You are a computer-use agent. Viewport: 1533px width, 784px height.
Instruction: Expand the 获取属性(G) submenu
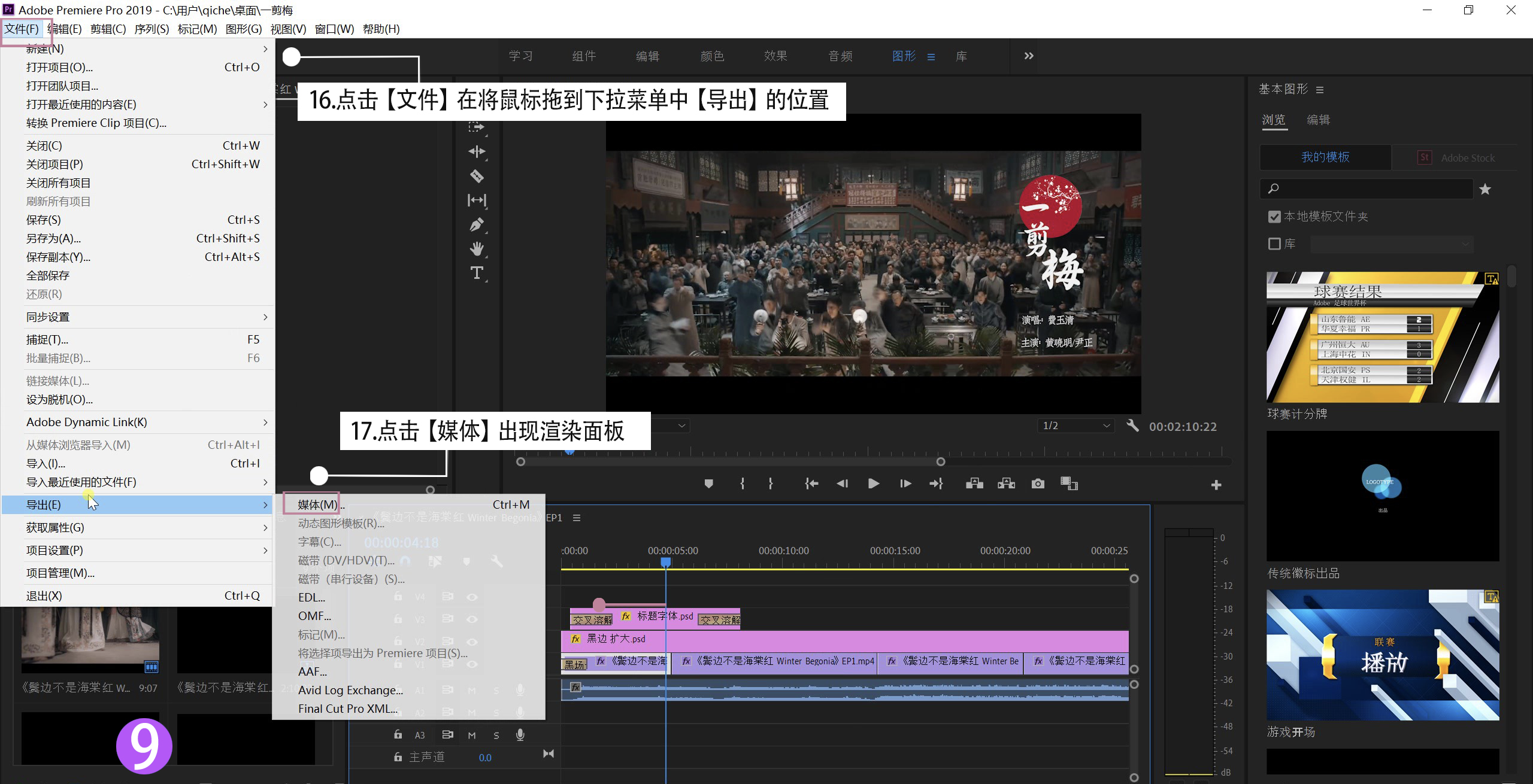(x=137, y=528)
